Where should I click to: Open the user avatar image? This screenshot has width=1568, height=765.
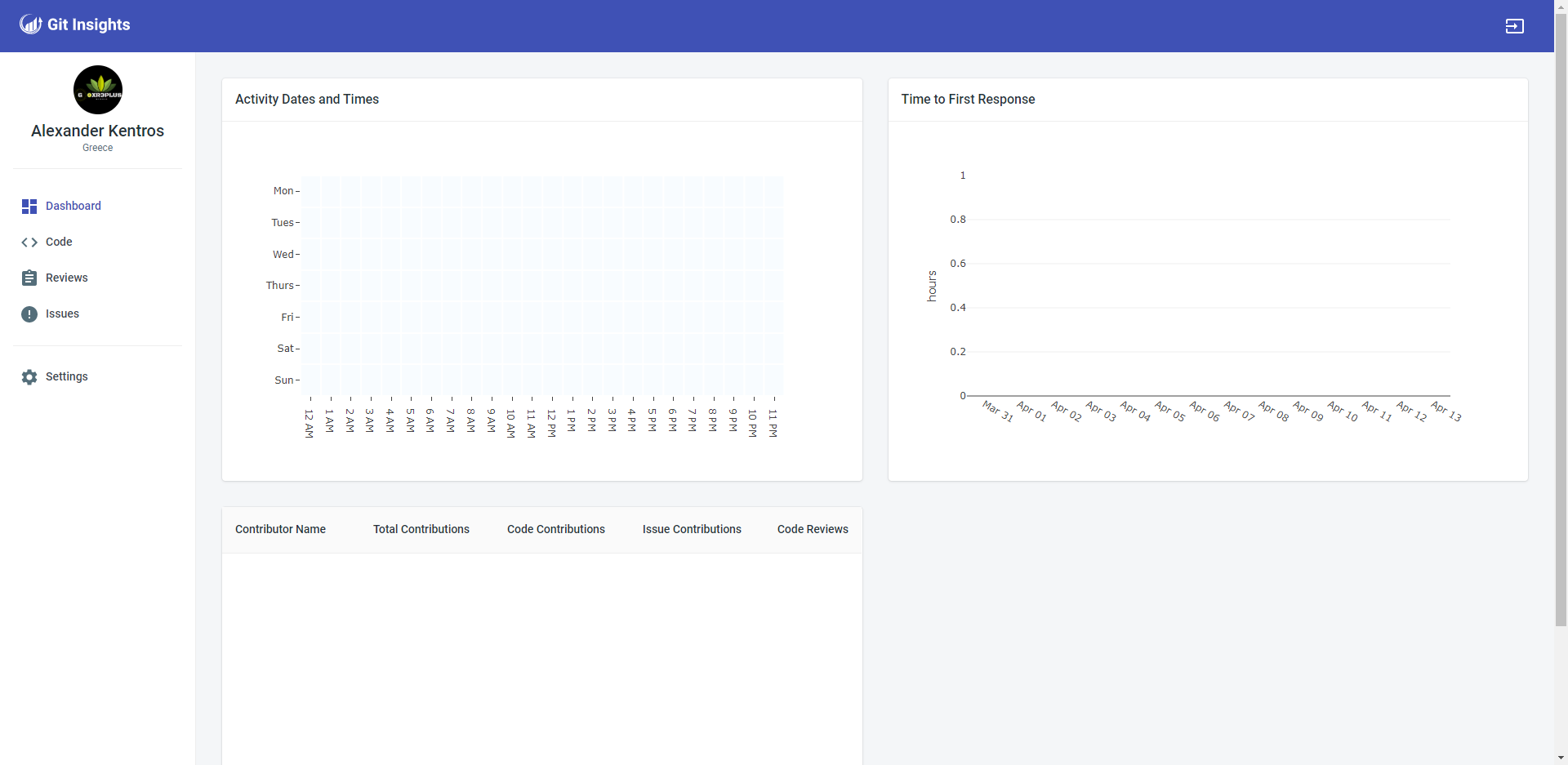(x=98, y=90)
